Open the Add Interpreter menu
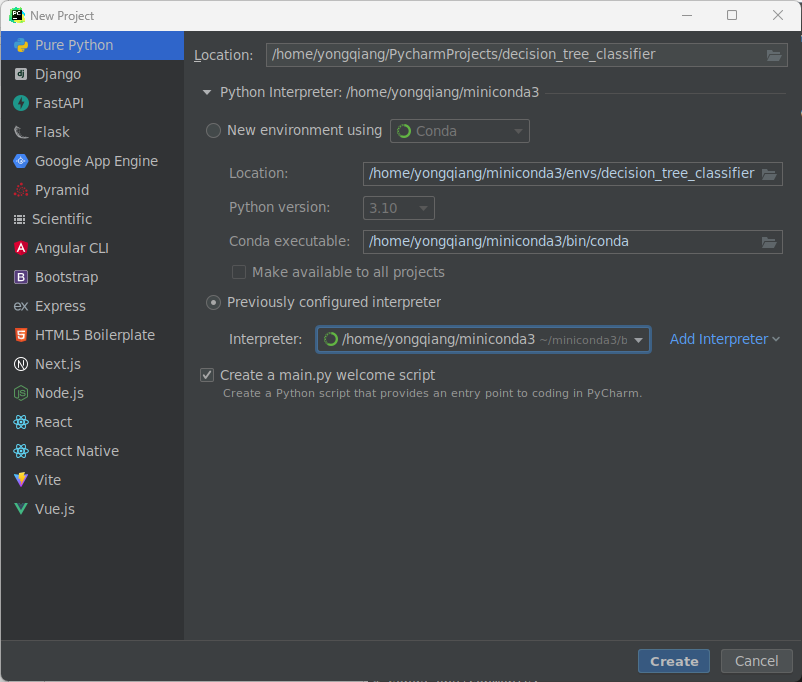The width and height of the screenshot is (802, 682). point(724,339)
